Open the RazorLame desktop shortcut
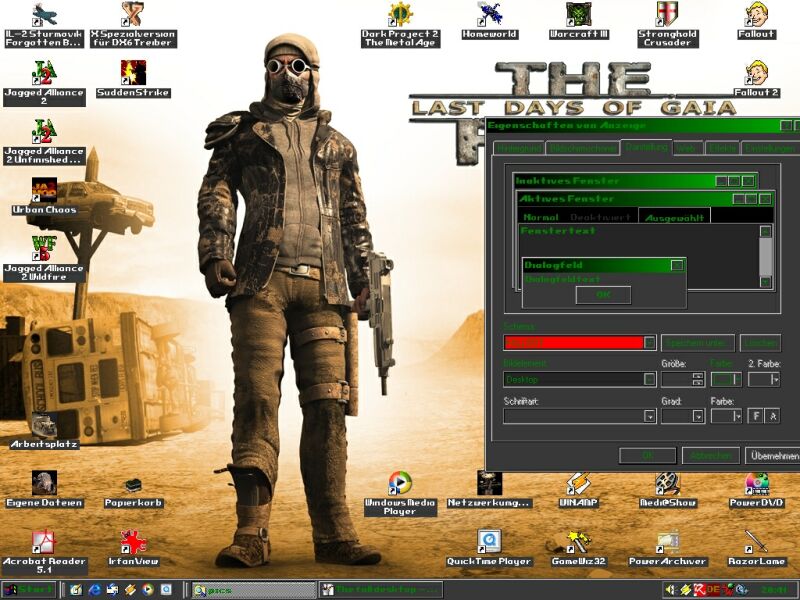This screenshot has height=600, width=800. coord(757,548)
